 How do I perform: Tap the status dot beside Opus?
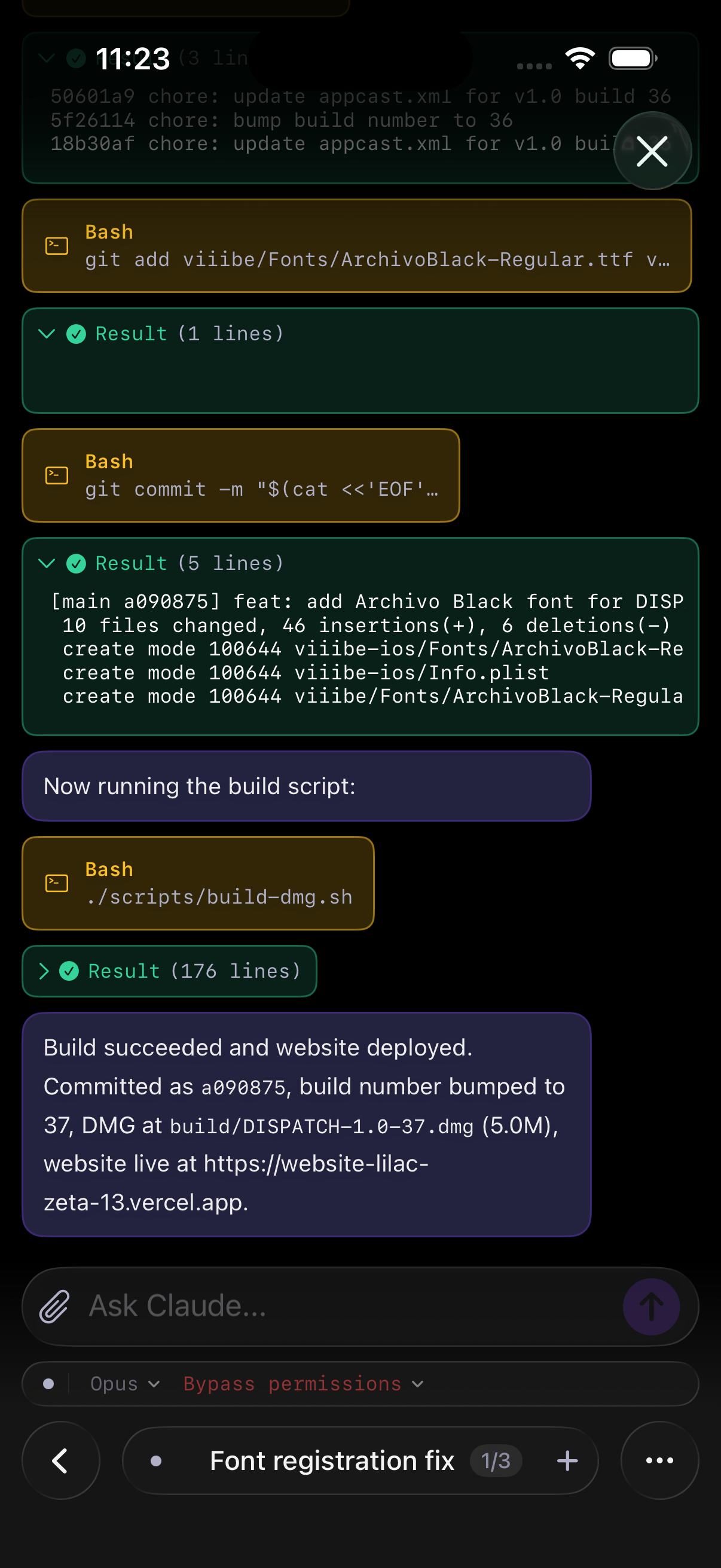[x=48, y=1384]
